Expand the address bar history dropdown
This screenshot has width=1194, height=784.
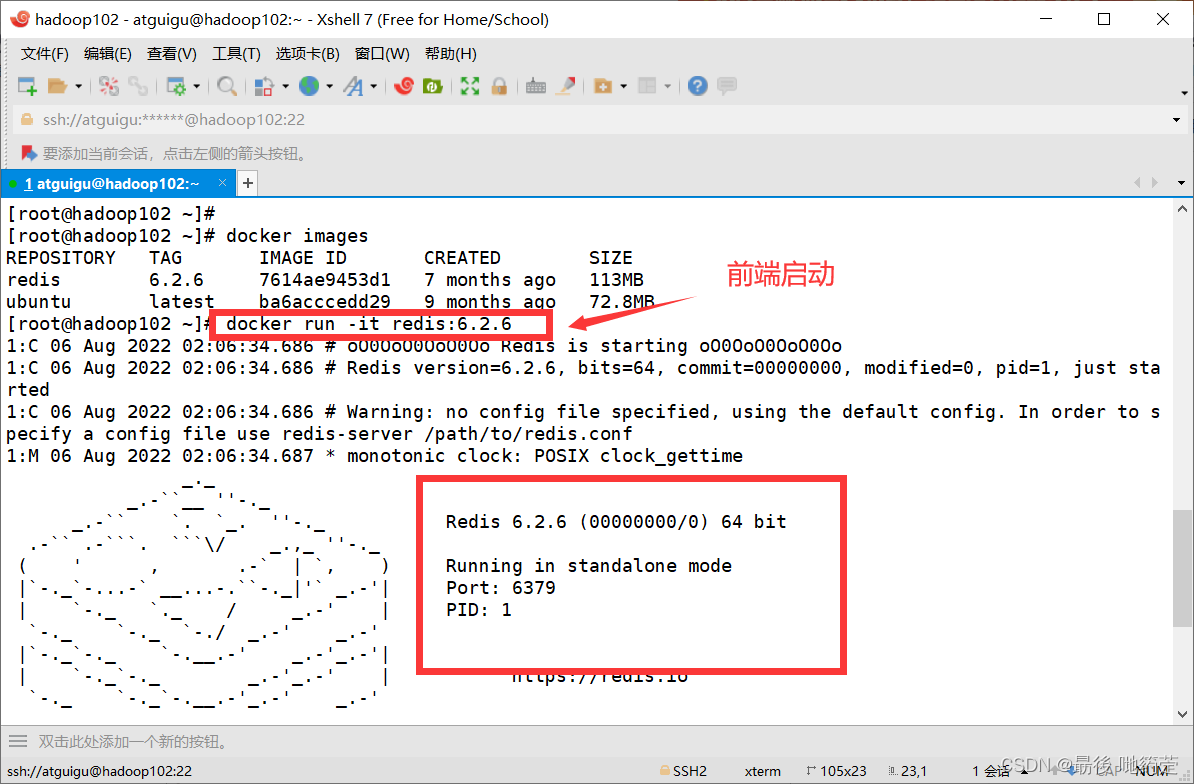(1176, 120)
